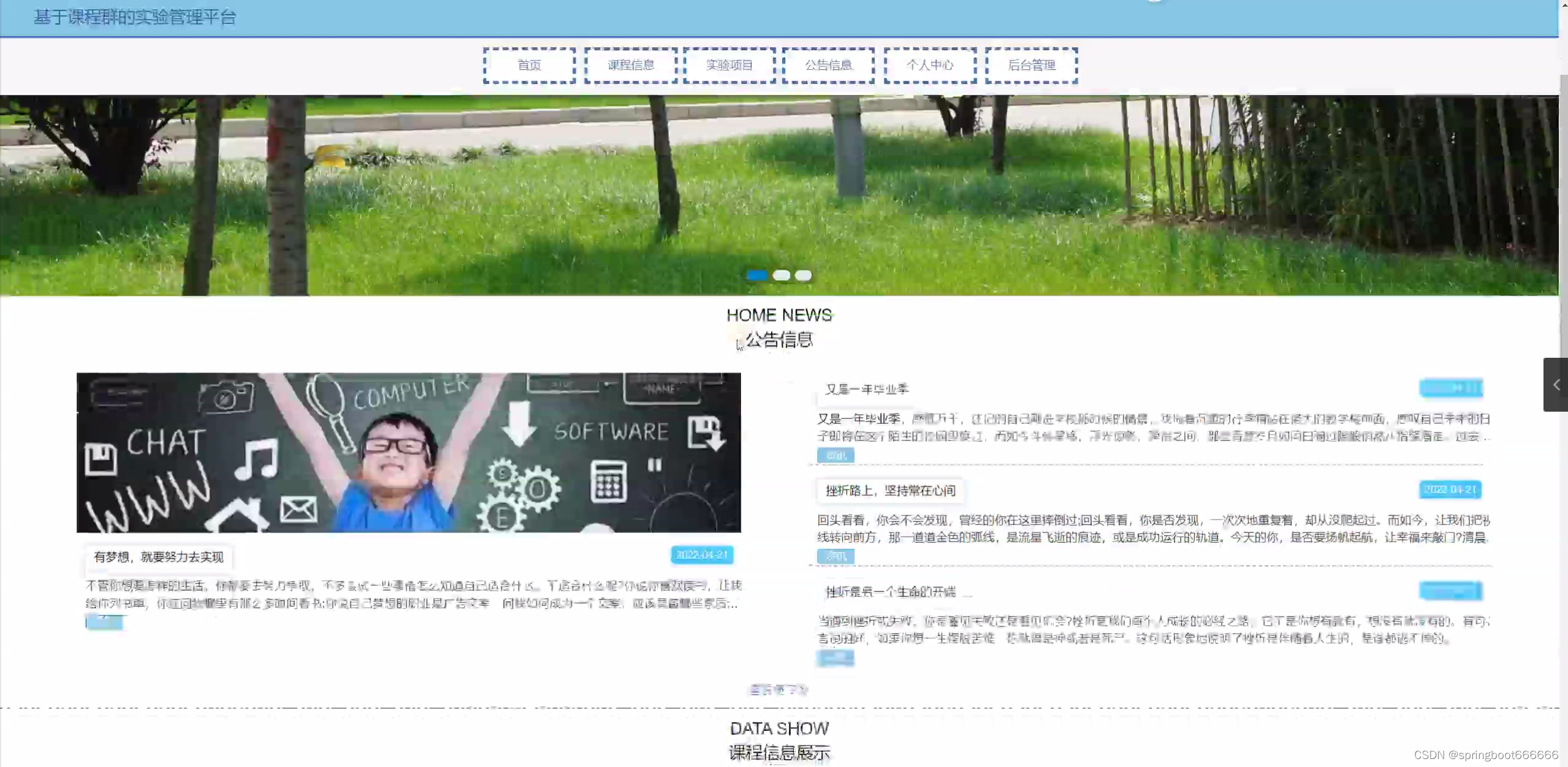The width and height of the screenshot is (1568, 767).
Task: Select the first carousel indicator dot
Action: pos(757,276)
